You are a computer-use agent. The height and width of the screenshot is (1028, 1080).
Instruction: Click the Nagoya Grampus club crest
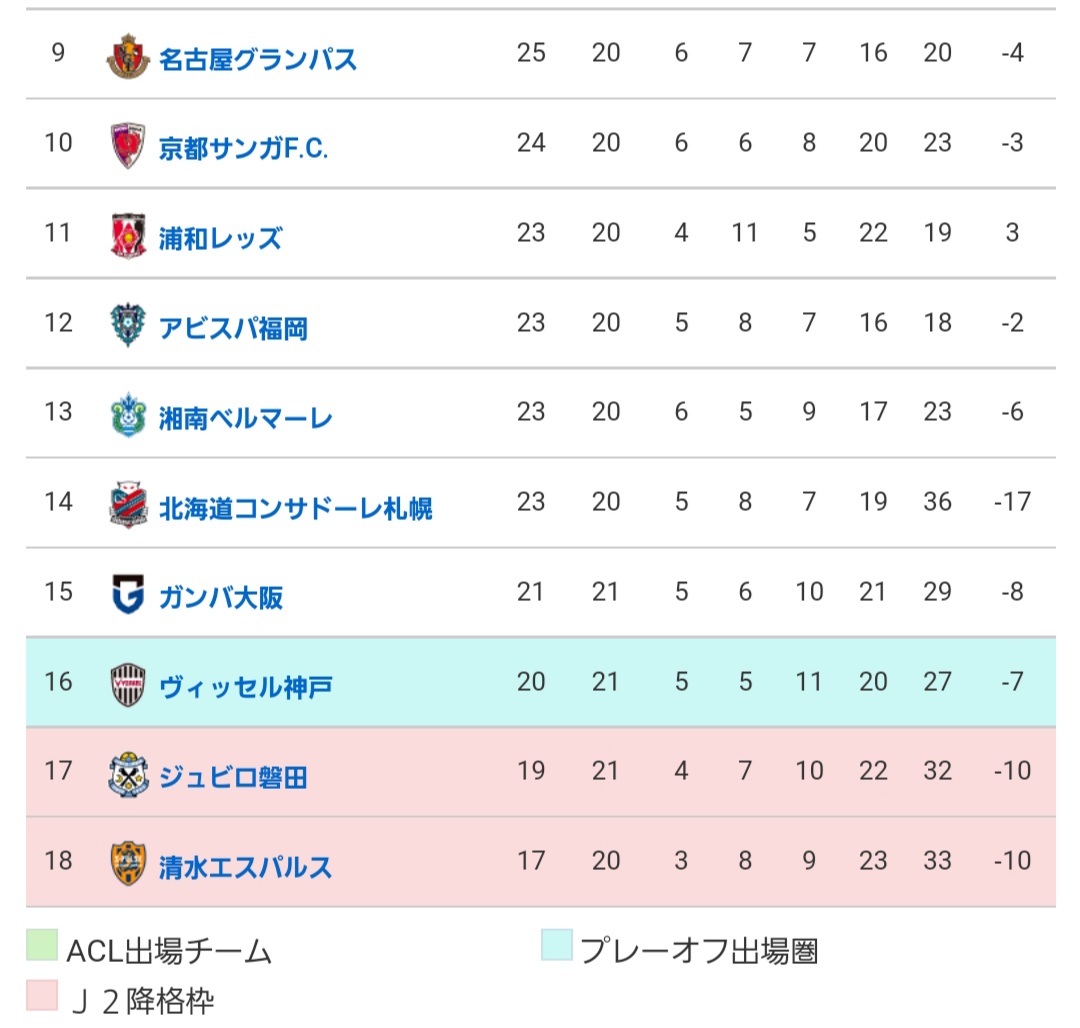pyautogui.click(x=128, y=55)
